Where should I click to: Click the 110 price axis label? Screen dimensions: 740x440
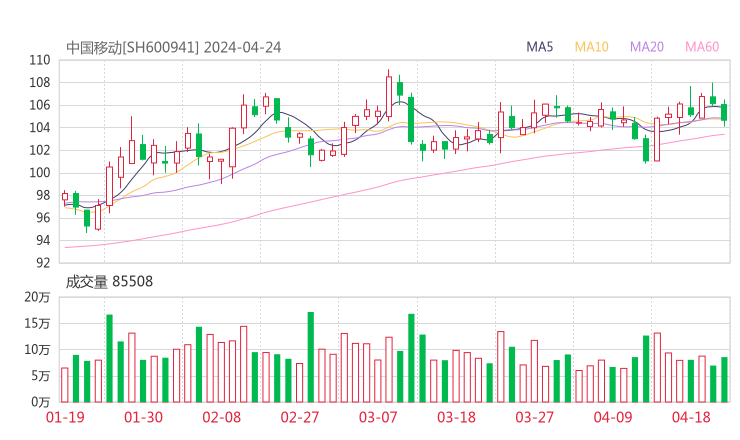(x=40, y=60)
